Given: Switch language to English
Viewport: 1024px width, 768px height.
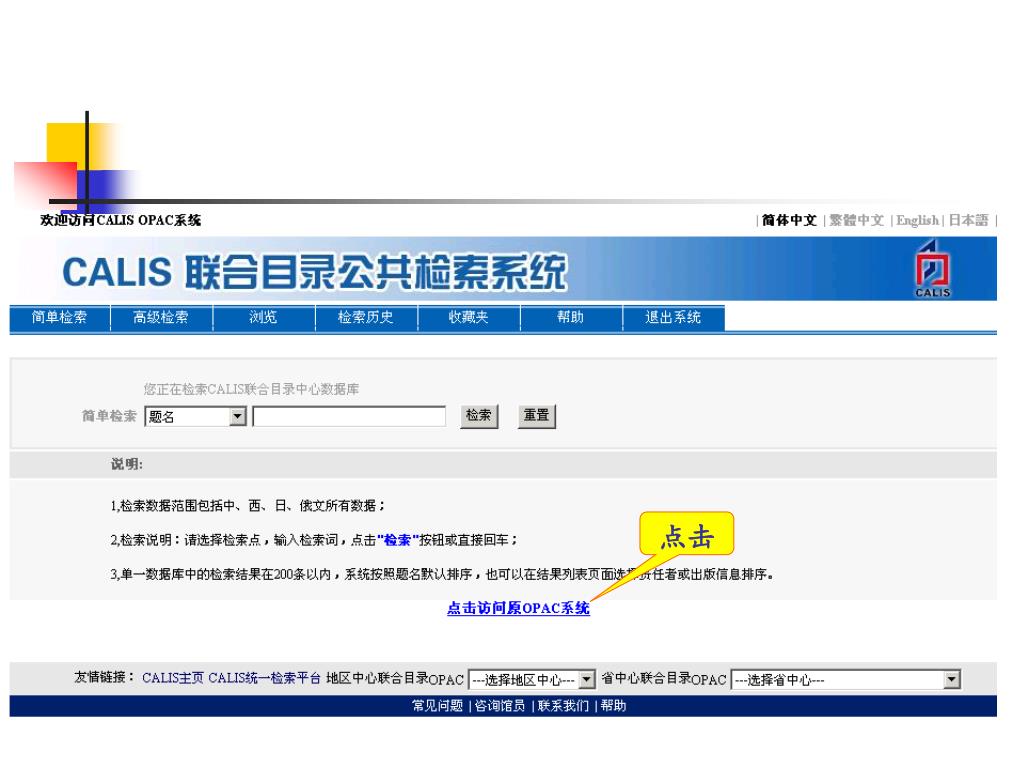Looking at the screenshot, I should 917,221.
